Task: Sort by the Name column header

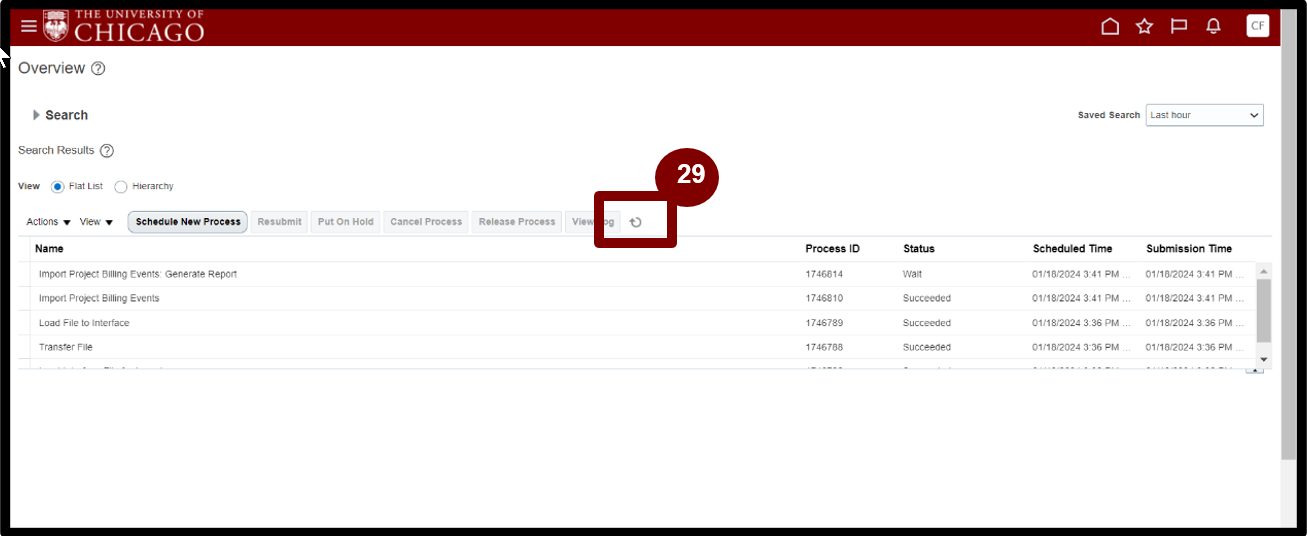Action: 49,249
